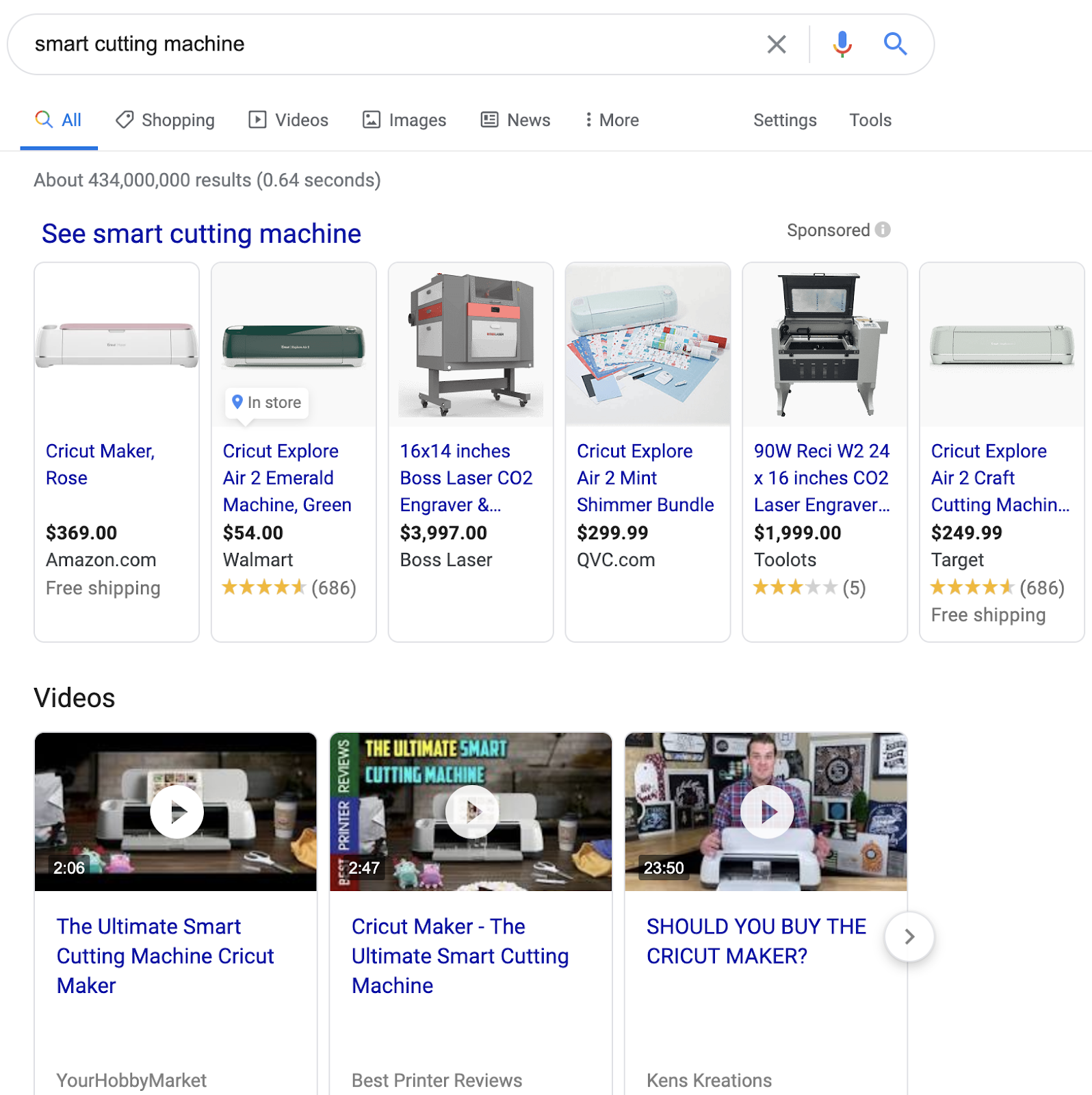
Task: Click the In store location badge
Action: [x=267, y=402]
